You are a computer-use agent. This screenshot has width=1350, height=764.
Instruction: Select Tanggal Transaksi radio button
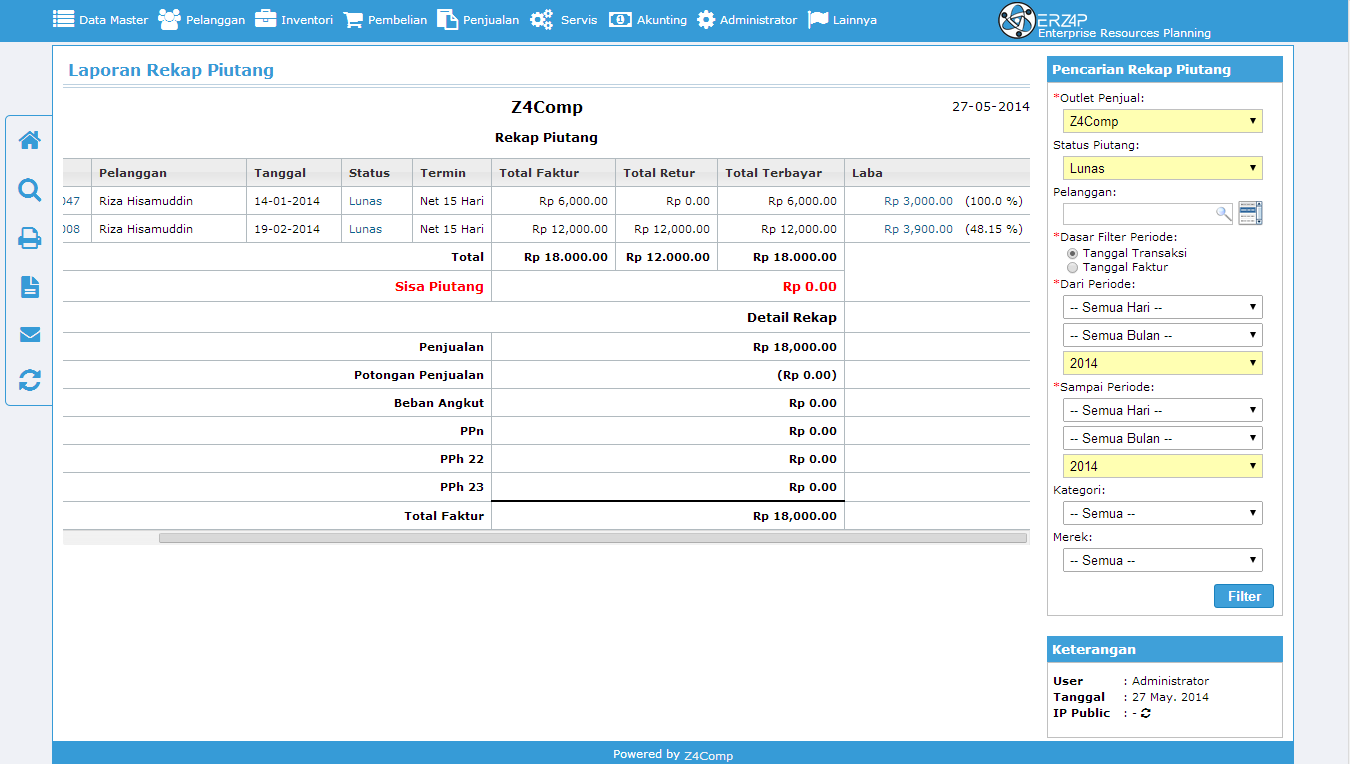point(1073,254)
